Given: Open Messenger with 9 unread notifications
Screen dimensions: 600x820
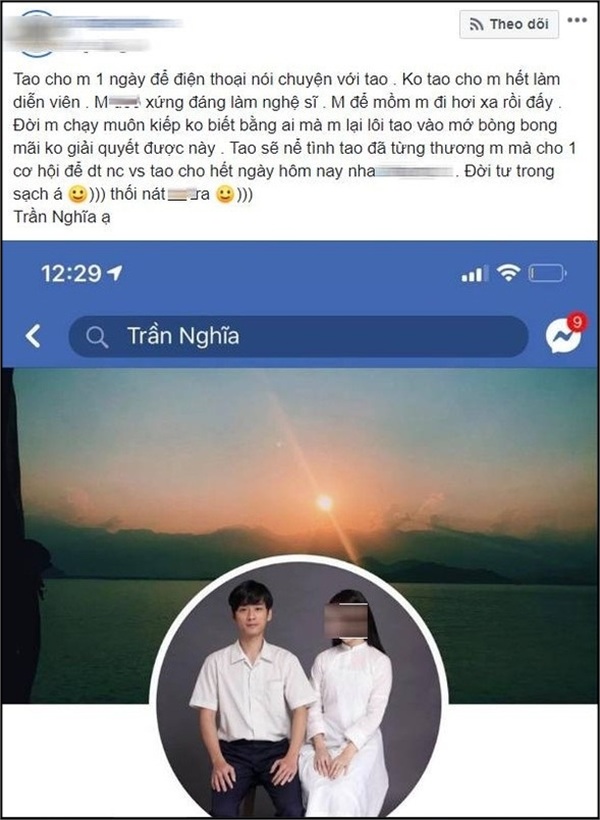Looking at the screenshot, I should [x=563, y=336].
